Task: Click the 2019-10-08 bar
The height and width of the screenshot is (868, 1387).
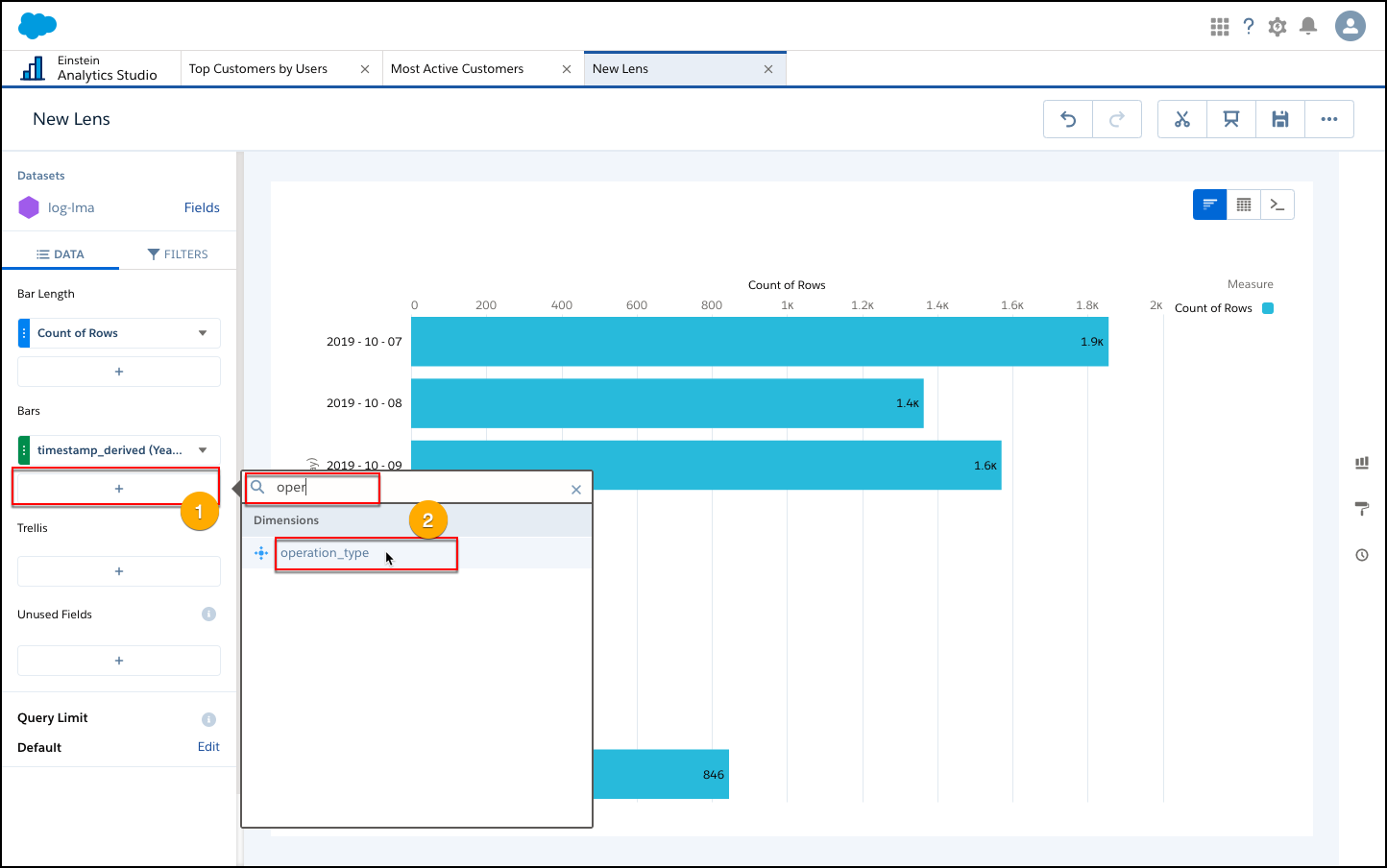Action: (667, 403)
